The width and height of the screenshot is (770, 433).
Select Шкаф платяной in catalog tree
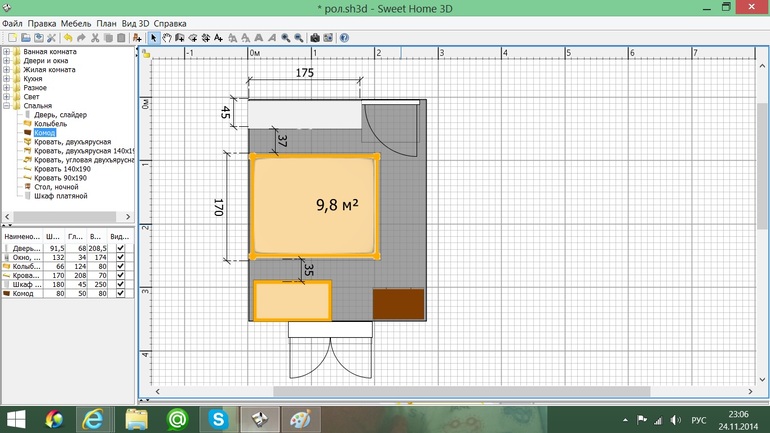60,196
